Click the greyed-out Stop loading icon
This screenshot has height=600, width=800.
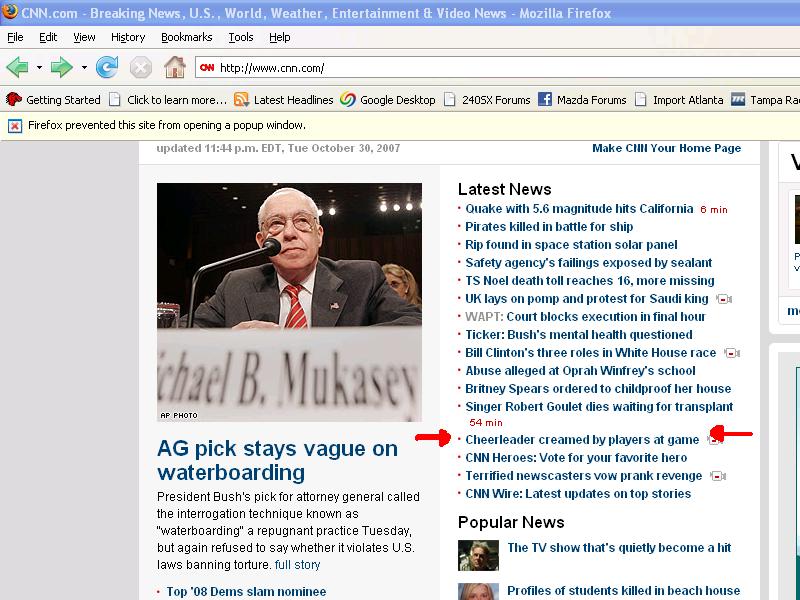point(141,68)
